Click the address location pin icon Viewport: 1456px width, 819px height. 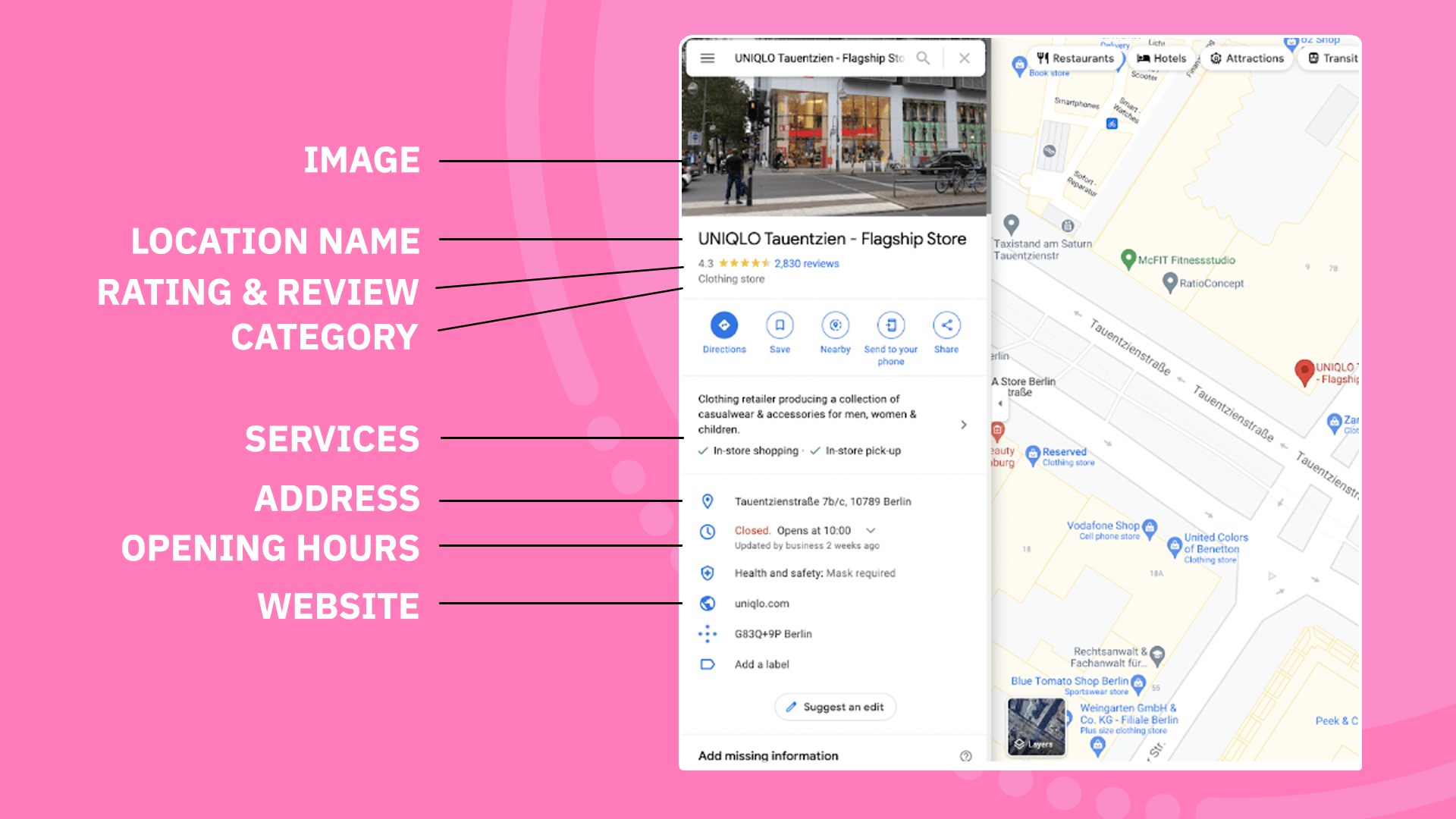(708, 501)
